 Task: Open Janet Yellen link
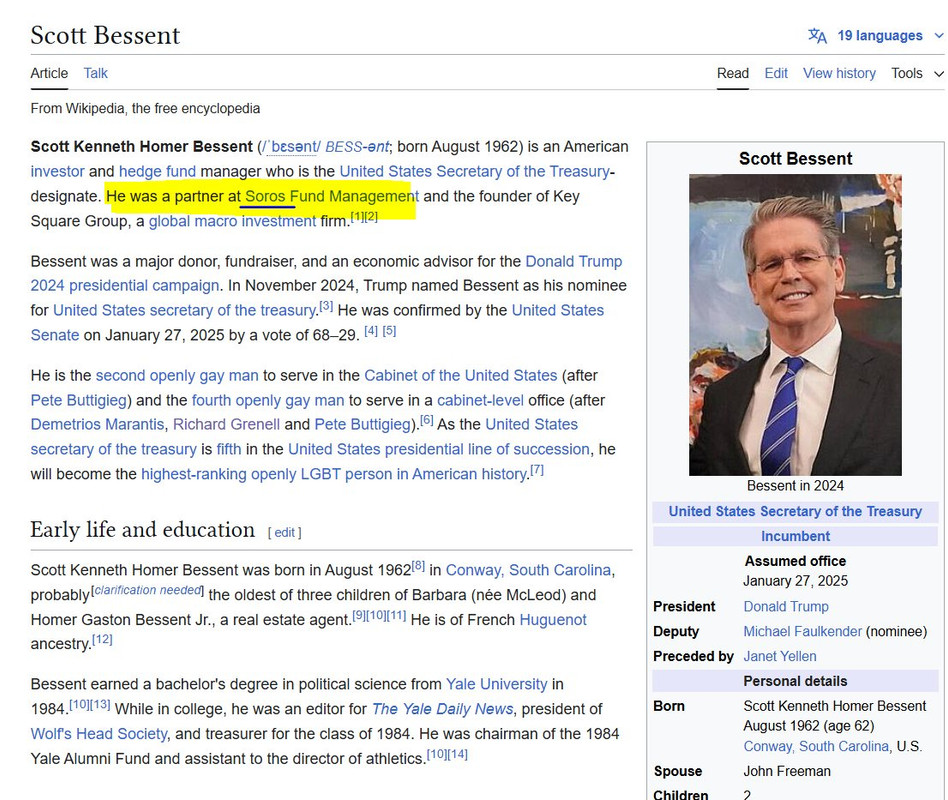tap(780, 656)
